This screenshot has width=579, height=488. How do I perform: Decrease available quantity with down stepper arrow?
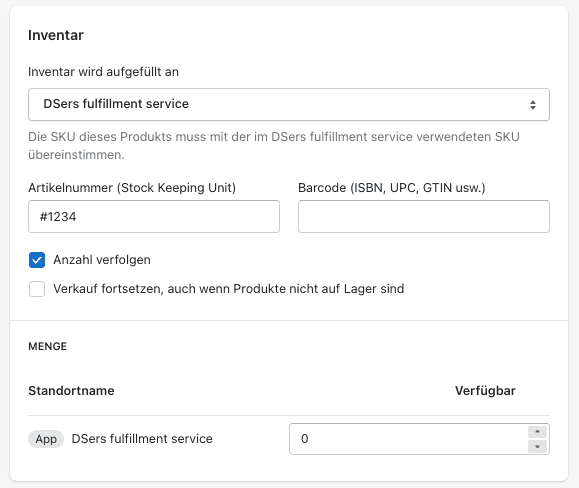[537, 447]
